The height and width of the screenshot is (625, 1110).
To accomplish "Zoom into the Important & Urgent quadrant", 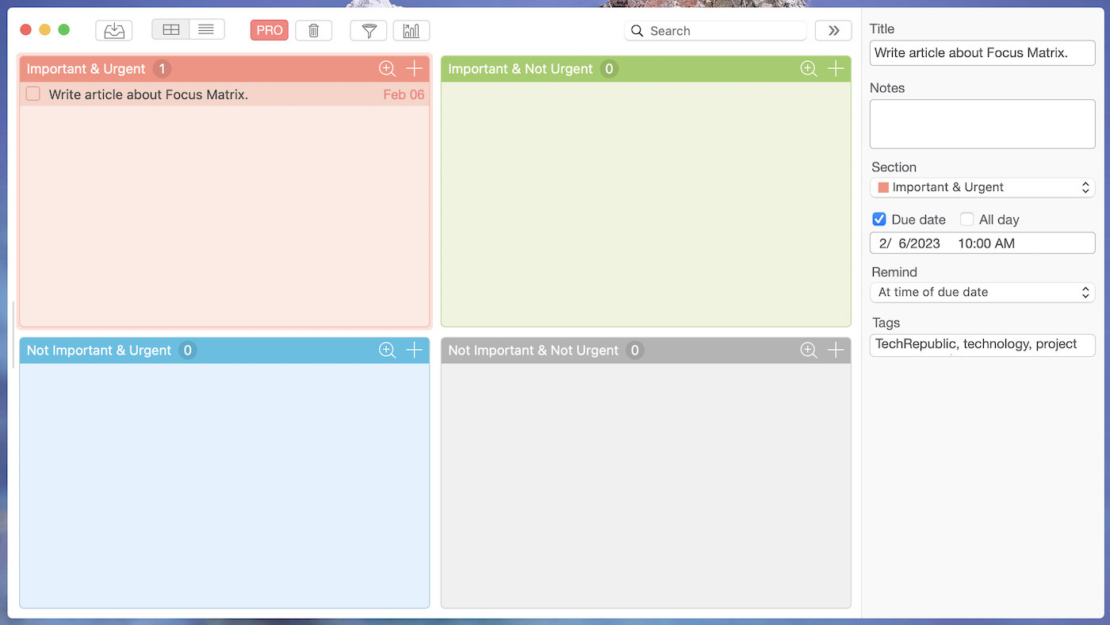I will [386, 68].
